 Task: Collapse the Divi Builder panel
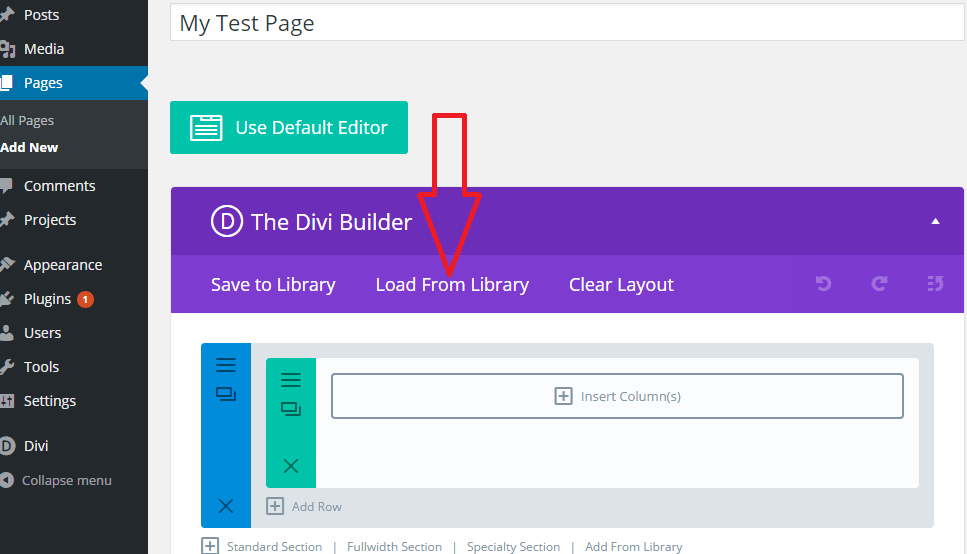pos(935,221)
